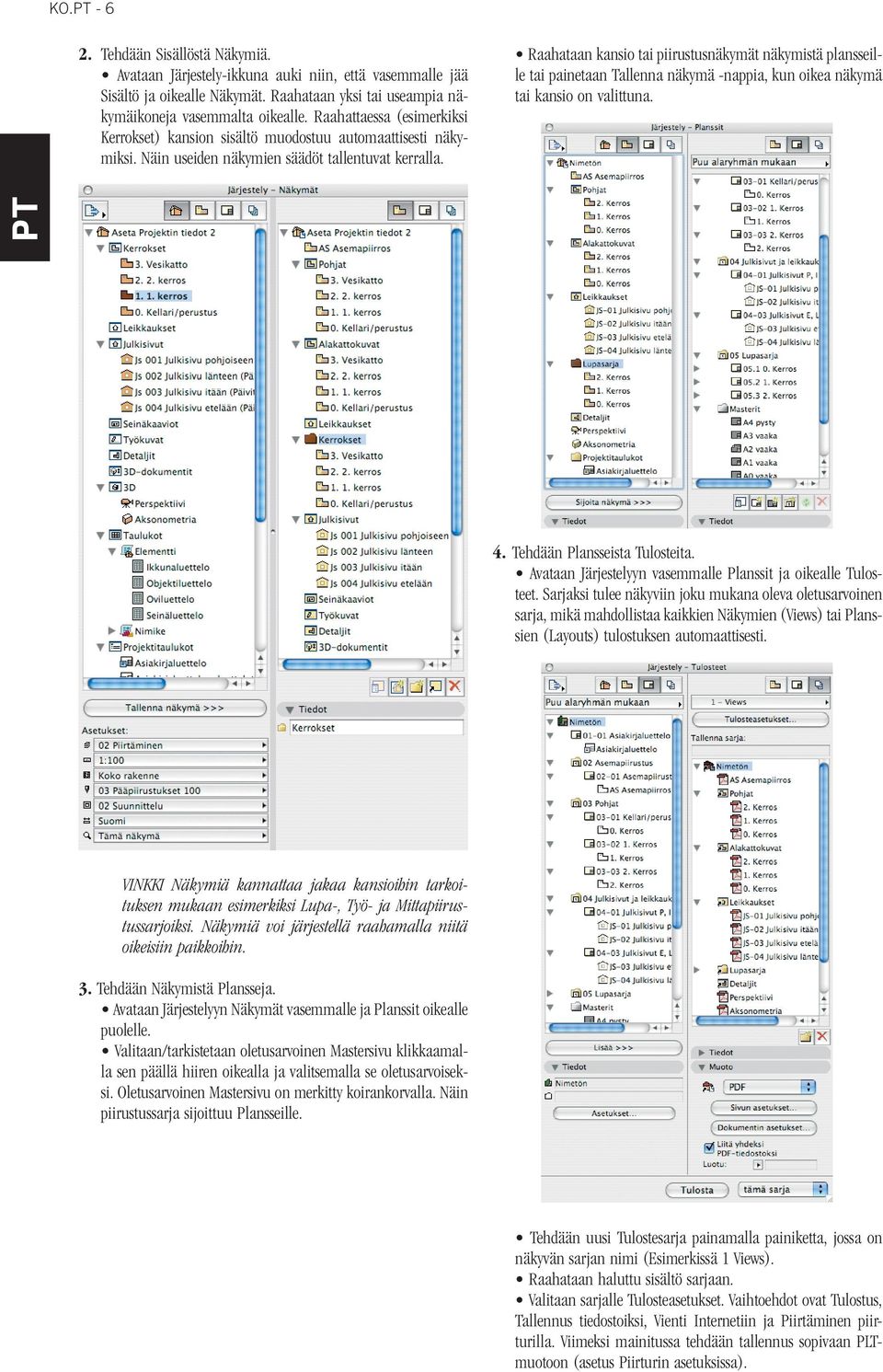This screenshot has width=883, height=1372.
Task: Open 'tämä sarja' dropdown next to Tulosta
Action: [x=784, y=1190]
